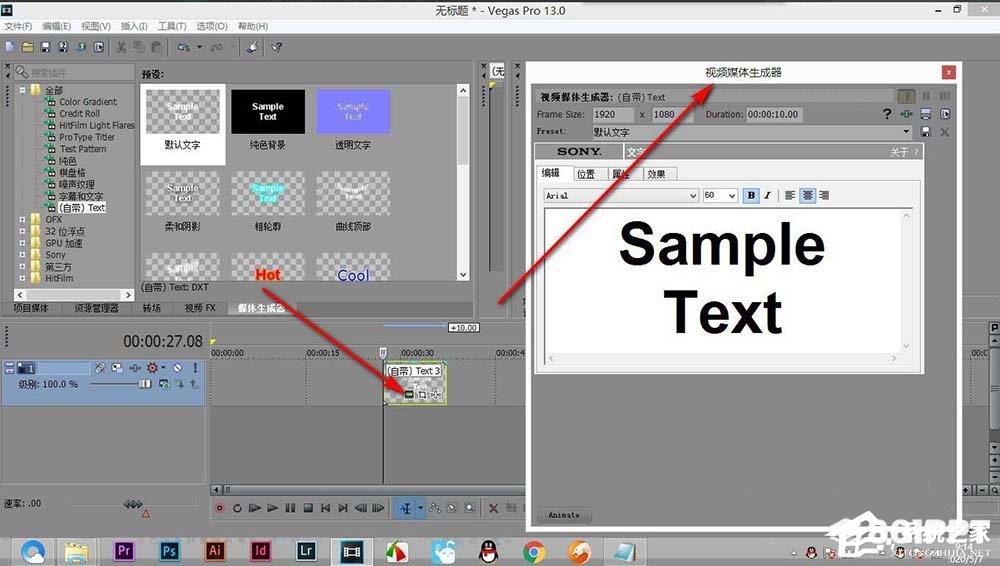Toggle Bold formatting in text editor
The height and width of the screenshot is (566, 1000).
coord(751,195)
